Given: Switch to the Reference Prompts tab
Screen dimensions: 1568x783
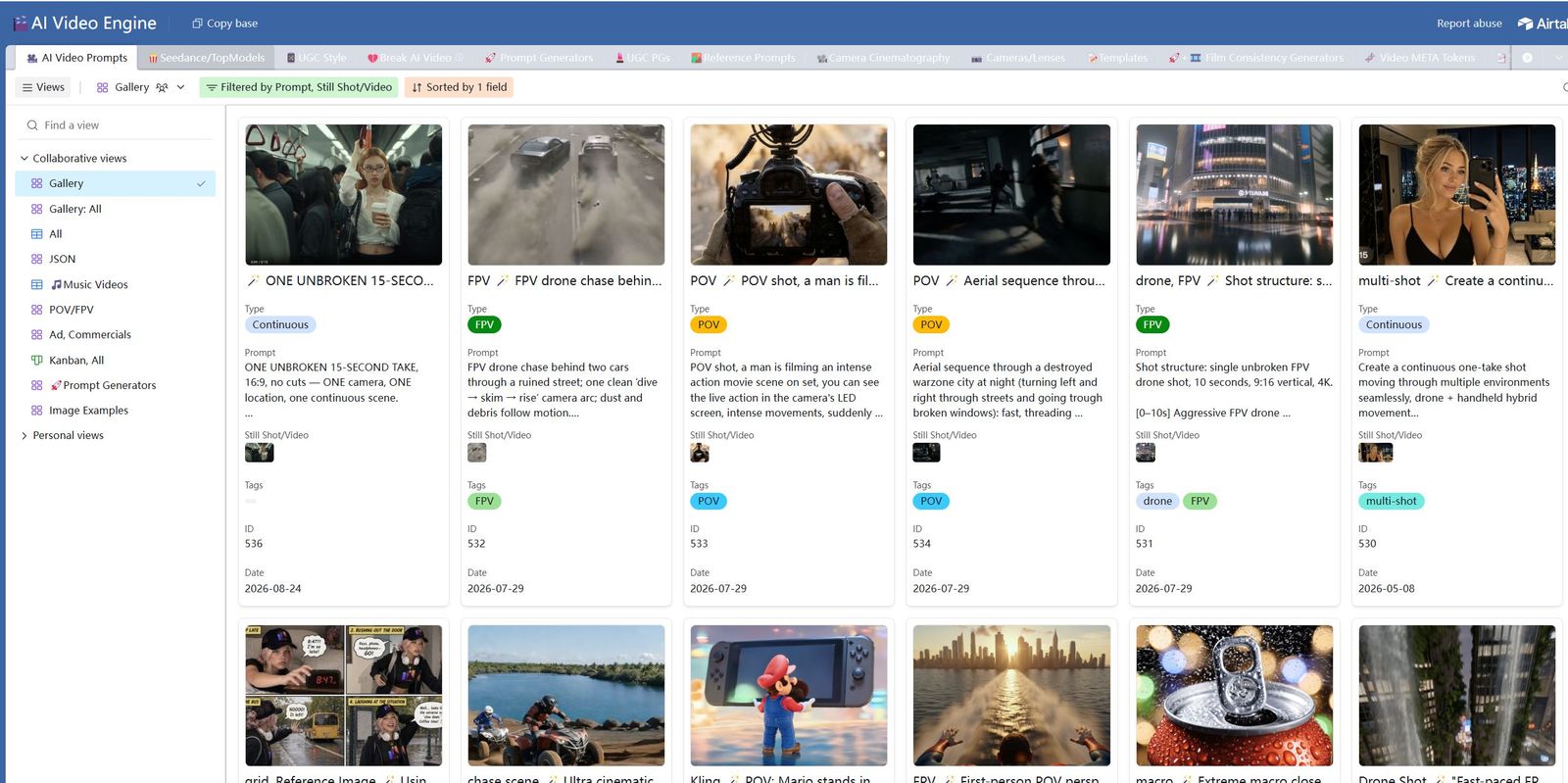Looking at the screenshot, I should [x=743, y=58].
